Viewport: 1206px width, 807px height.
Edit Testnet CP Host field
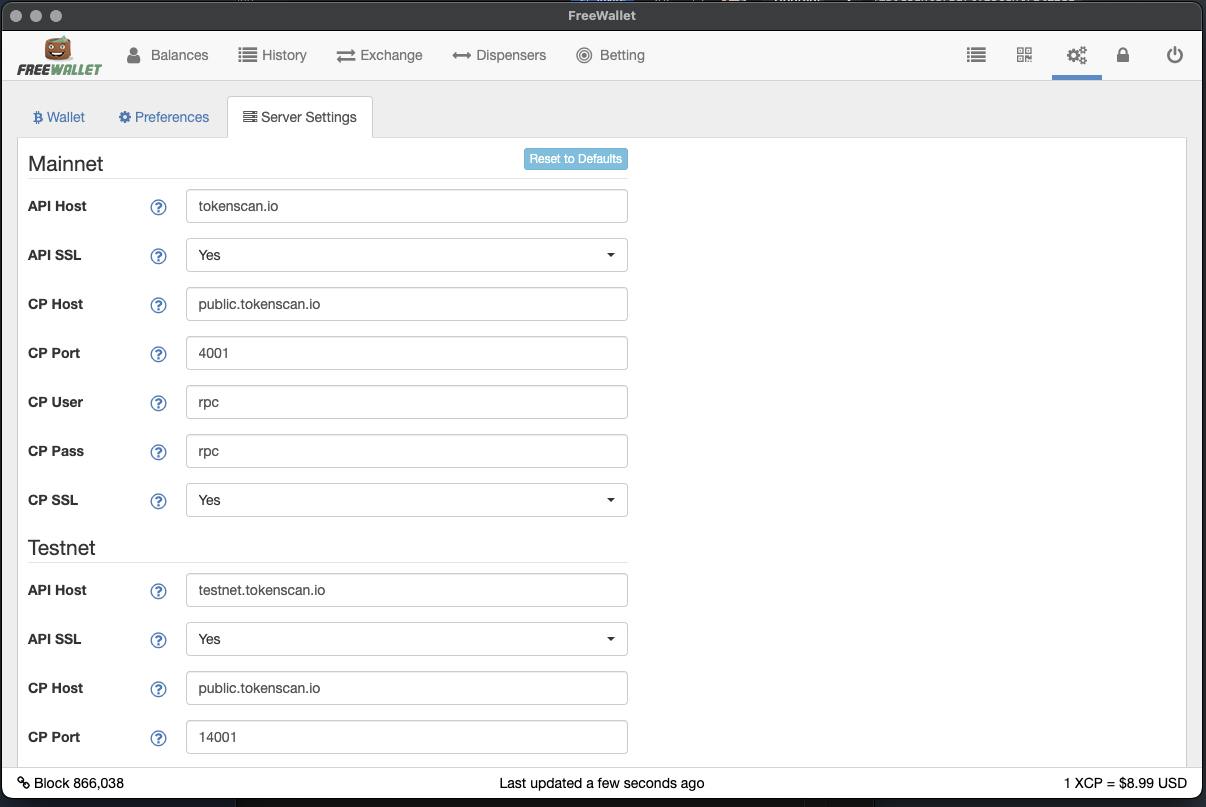[x=407, y=688]
